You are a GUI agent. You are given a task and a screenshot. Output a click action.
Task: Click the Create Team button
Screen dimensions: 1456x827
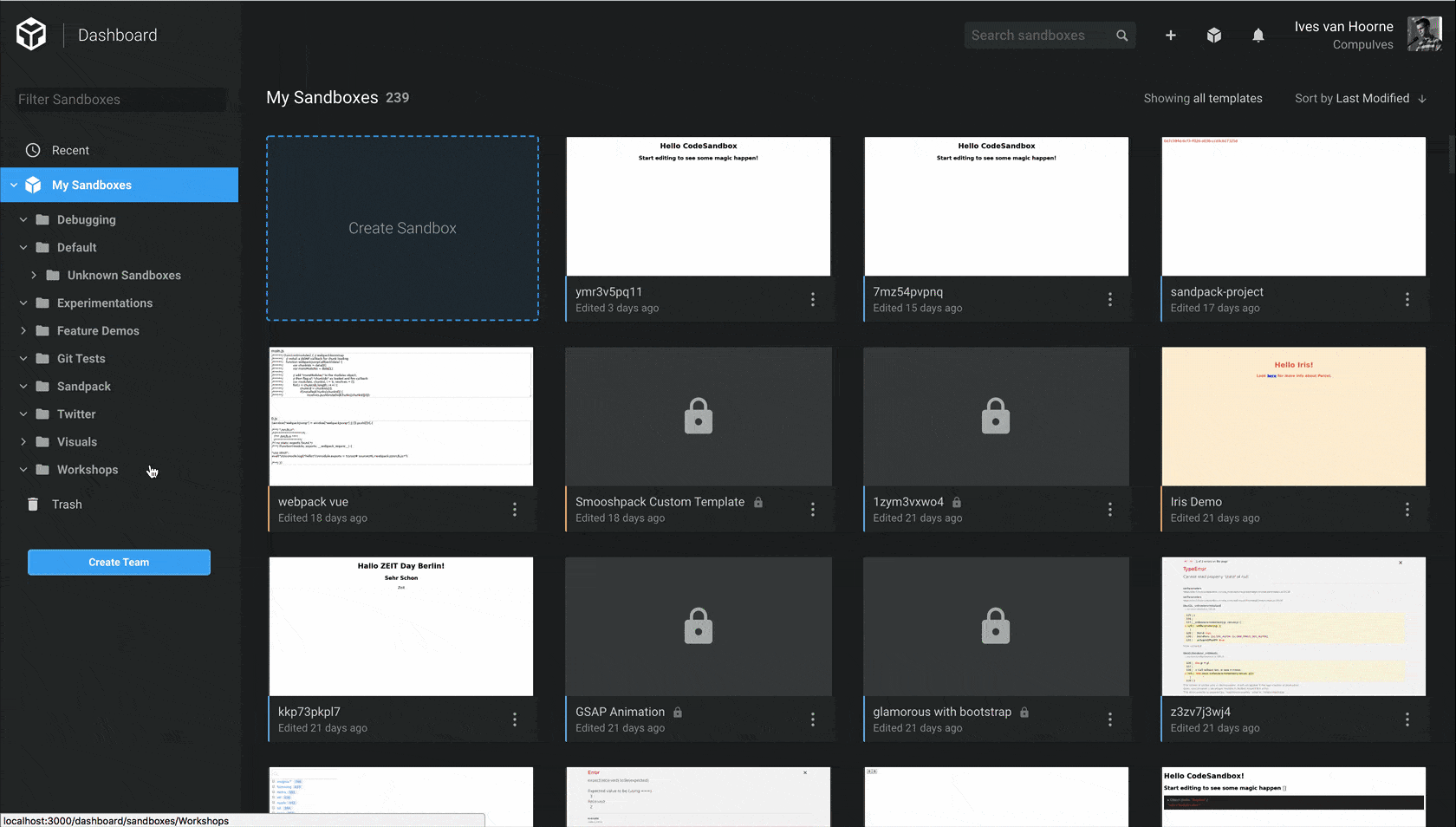[x=119, y=562]
